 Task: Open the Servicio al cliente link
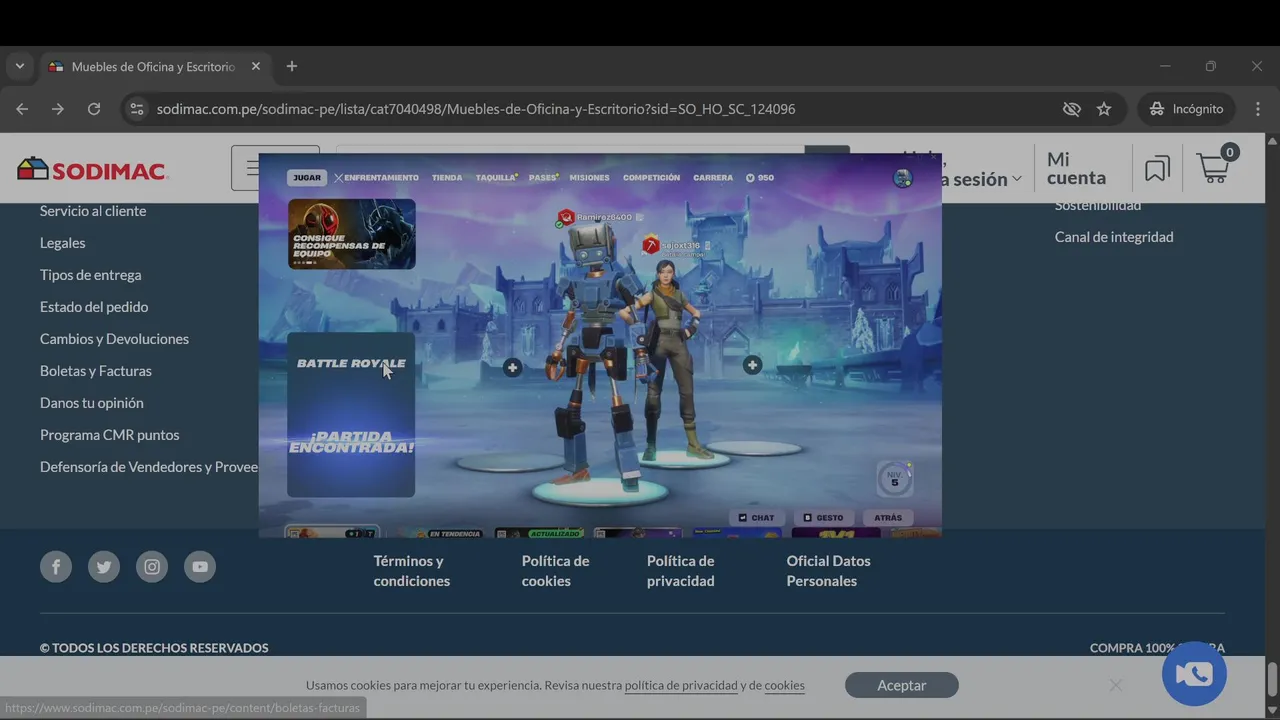[x=93, y=211]
